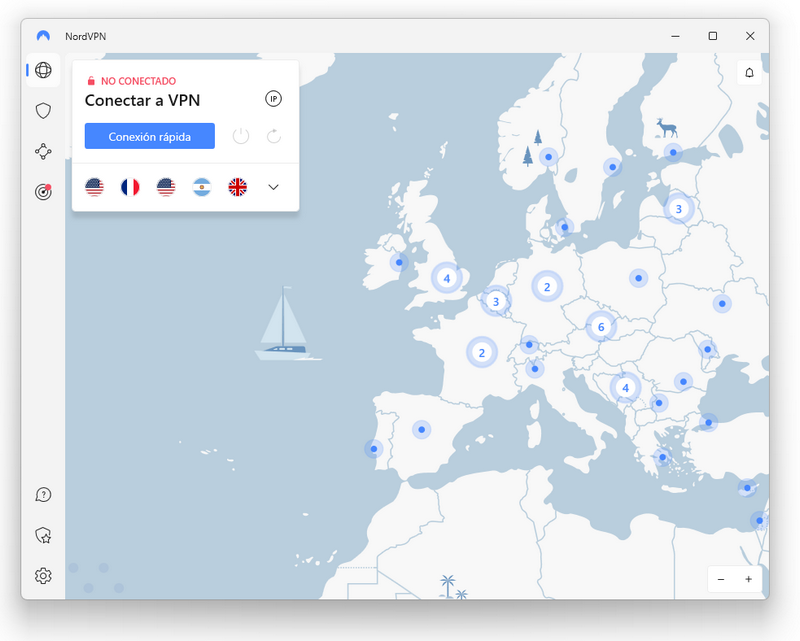800x641 pixels.
Task: Select the Moldova server dot
Action: (708, 350)
